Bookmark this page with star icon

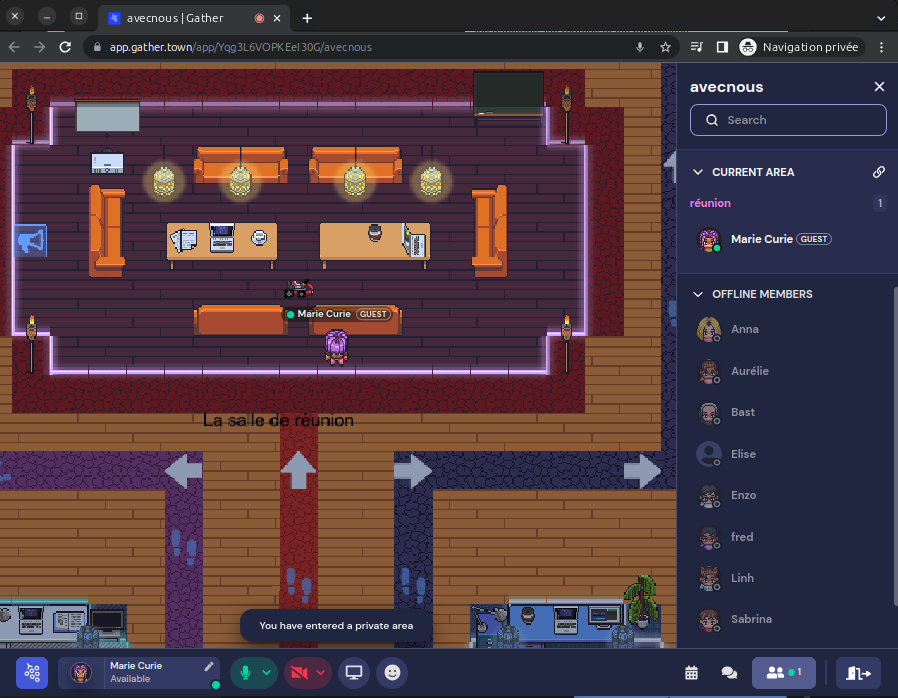point(665,47)
